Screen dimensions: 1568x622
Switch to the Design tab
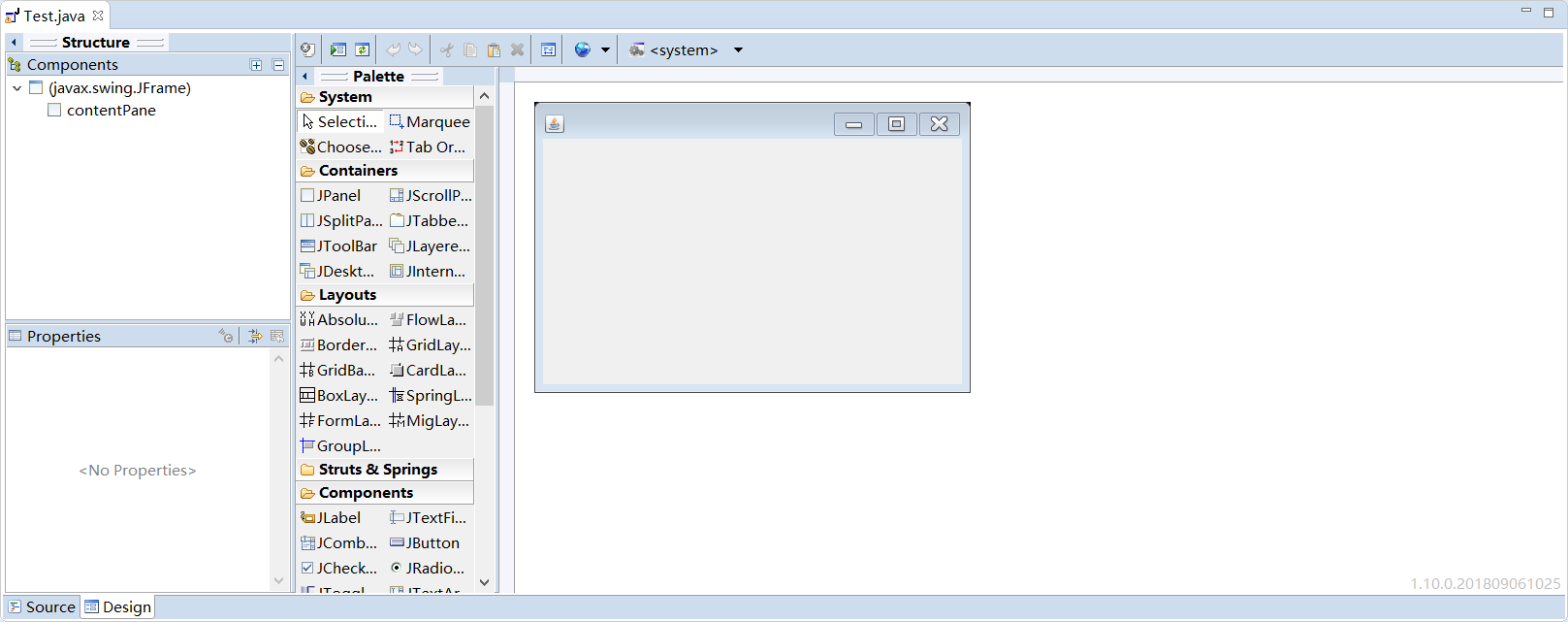[x=118, y=607]
